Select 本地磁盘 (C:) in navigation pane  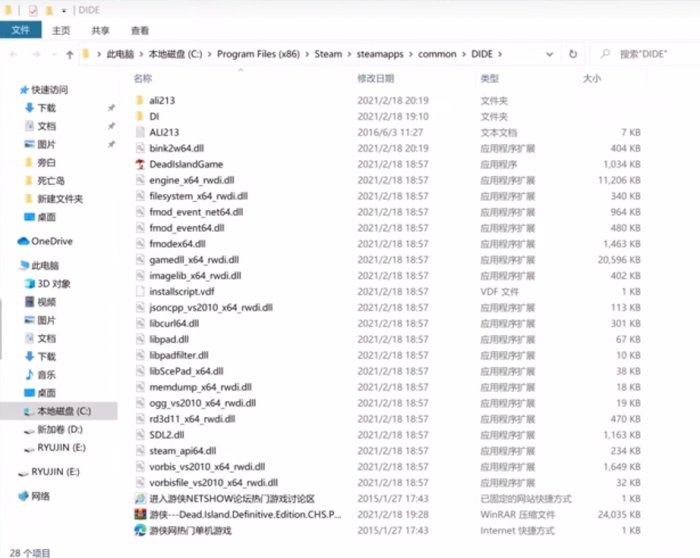(x=64, y=411)
